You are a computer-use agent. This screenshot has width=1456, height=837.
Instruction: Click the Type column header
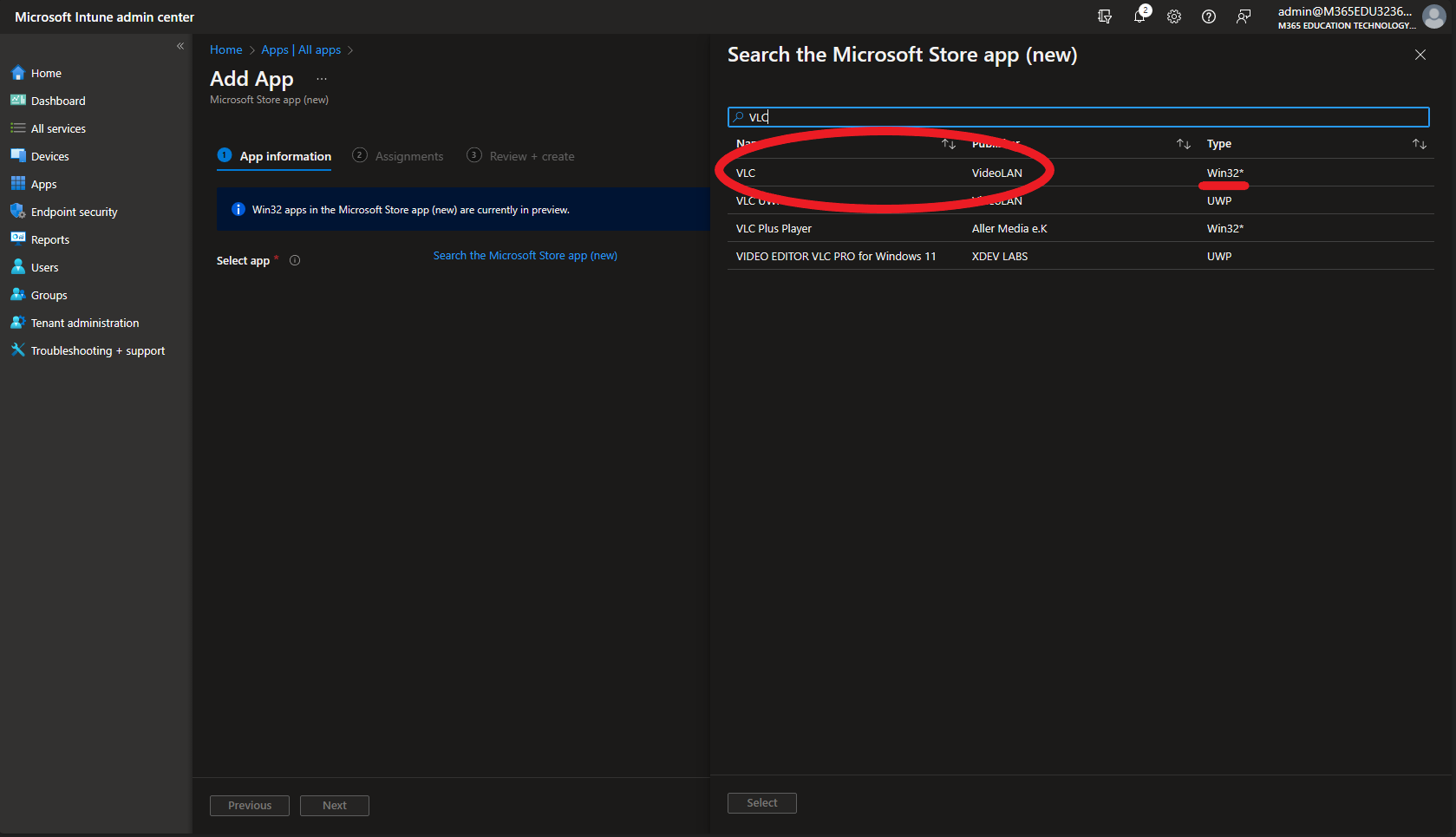pyautogui.click(x=1219, y=144)
